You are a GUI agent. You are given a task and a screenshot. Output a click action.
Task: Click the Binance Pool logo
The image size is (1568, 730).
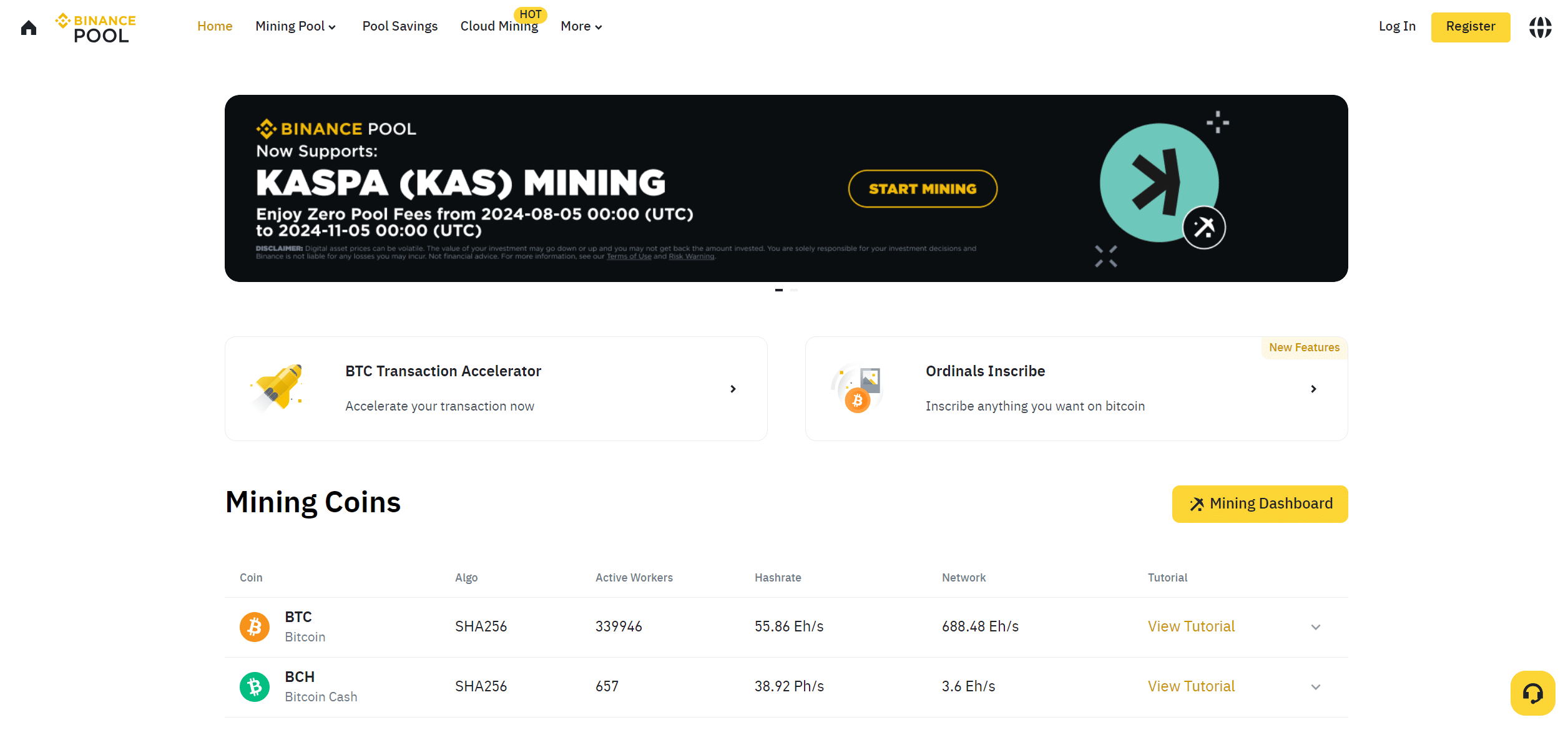96,28
